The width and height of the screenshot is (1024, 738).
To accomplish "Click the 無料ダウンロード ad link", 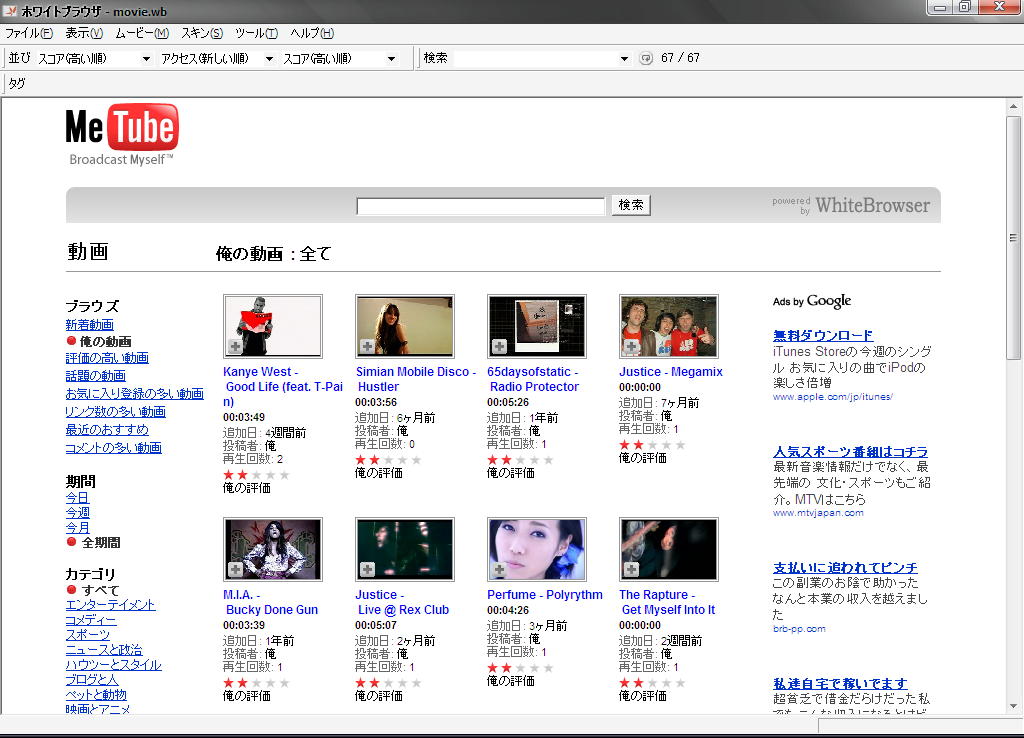I will pos(823,336).
